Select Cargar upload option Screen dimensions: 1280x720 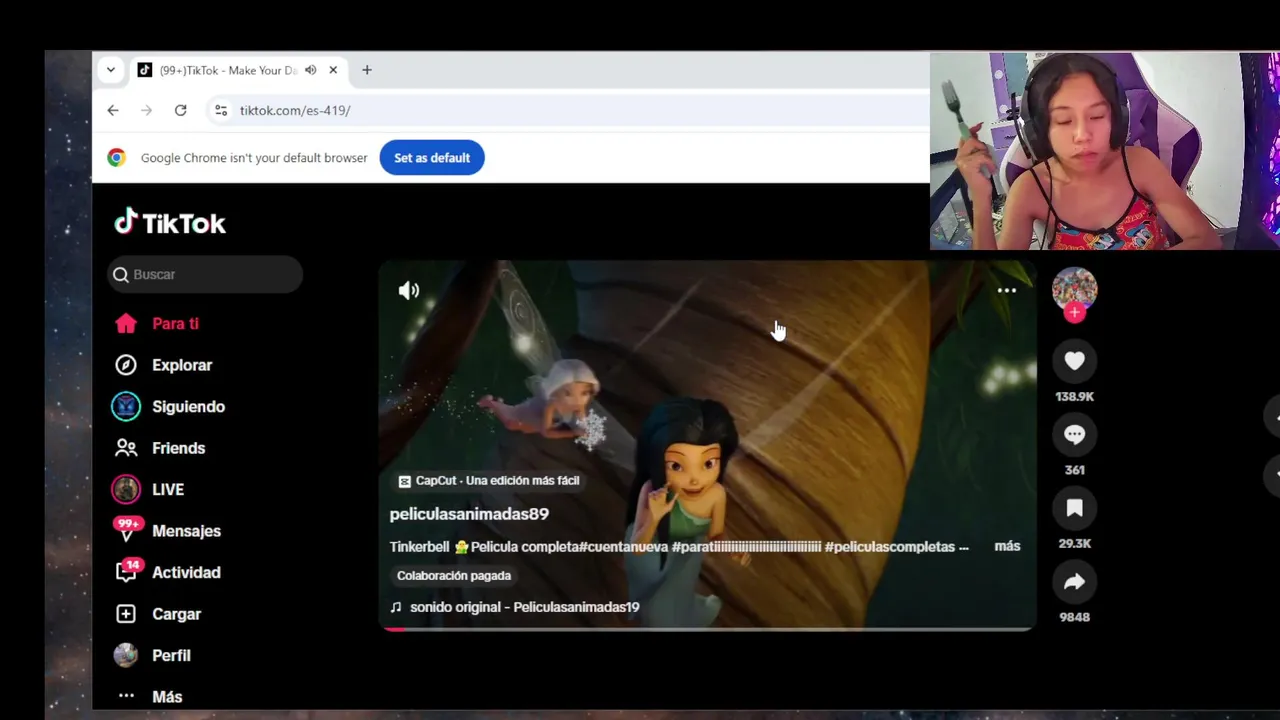coord(176,614)
